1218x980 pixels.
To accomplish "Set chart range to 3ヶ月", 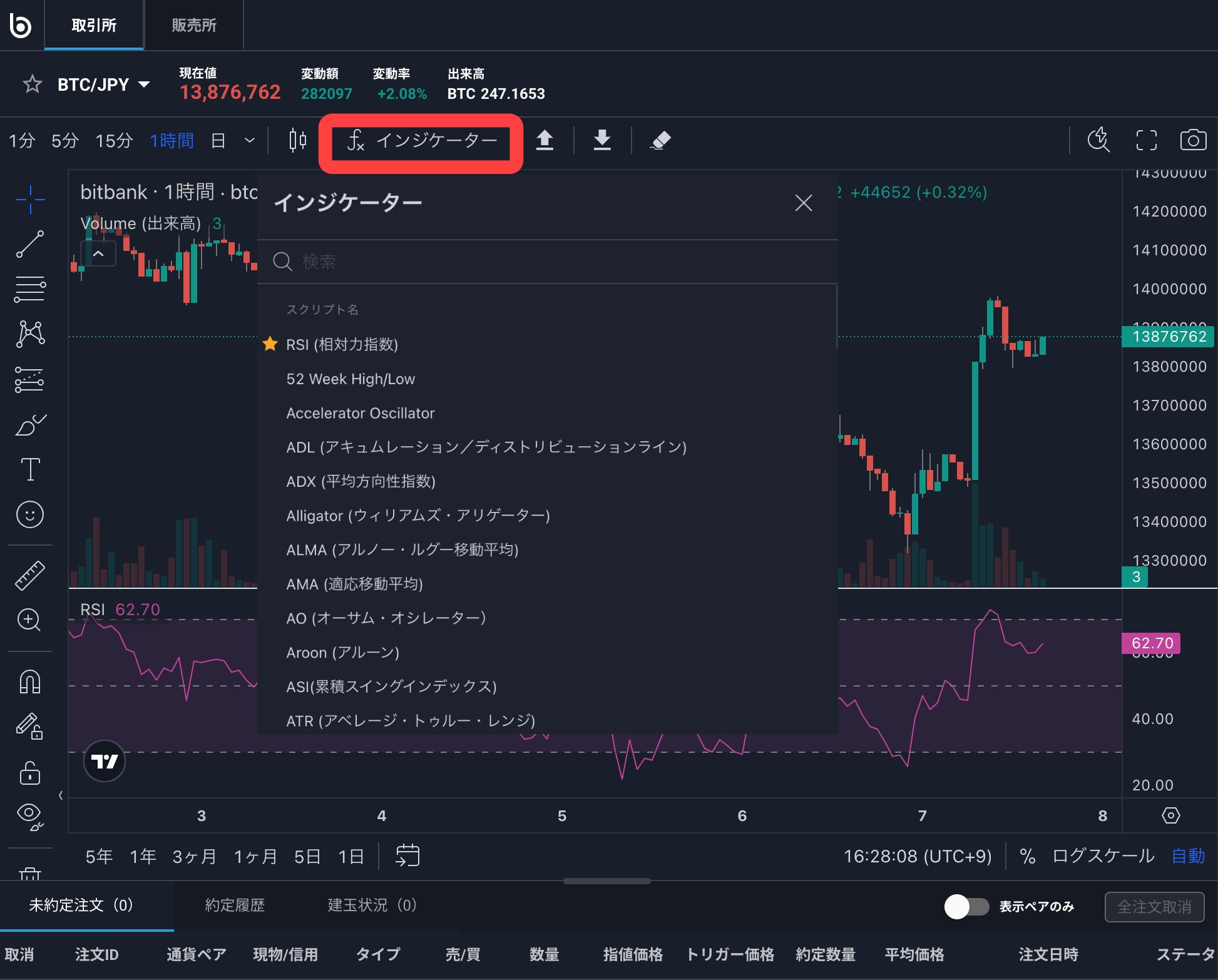I will point(195,856).
